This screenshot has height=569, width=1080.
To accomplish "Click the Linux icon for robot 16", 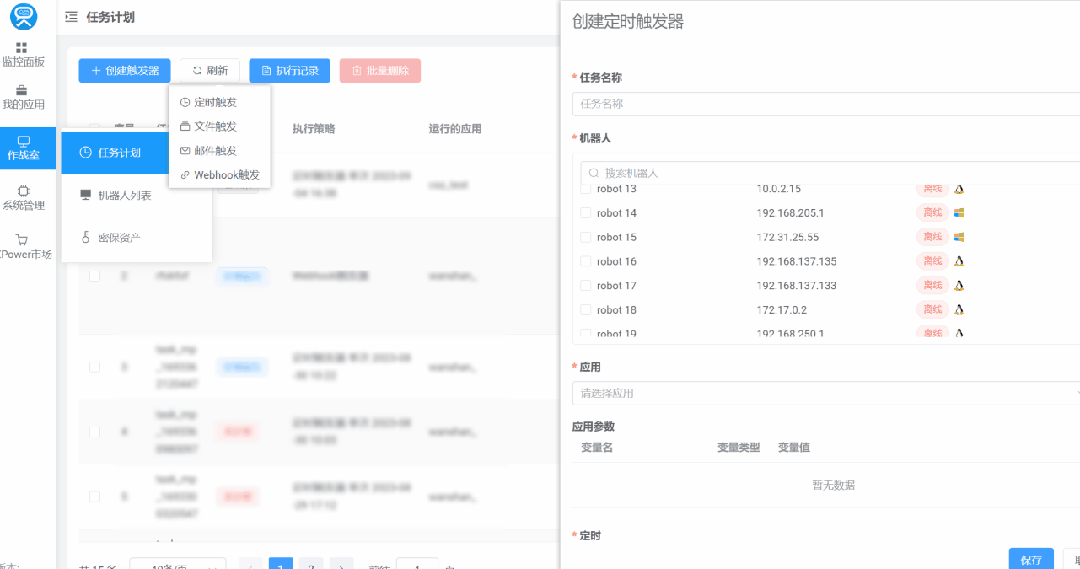I will [x=959, y=261].
